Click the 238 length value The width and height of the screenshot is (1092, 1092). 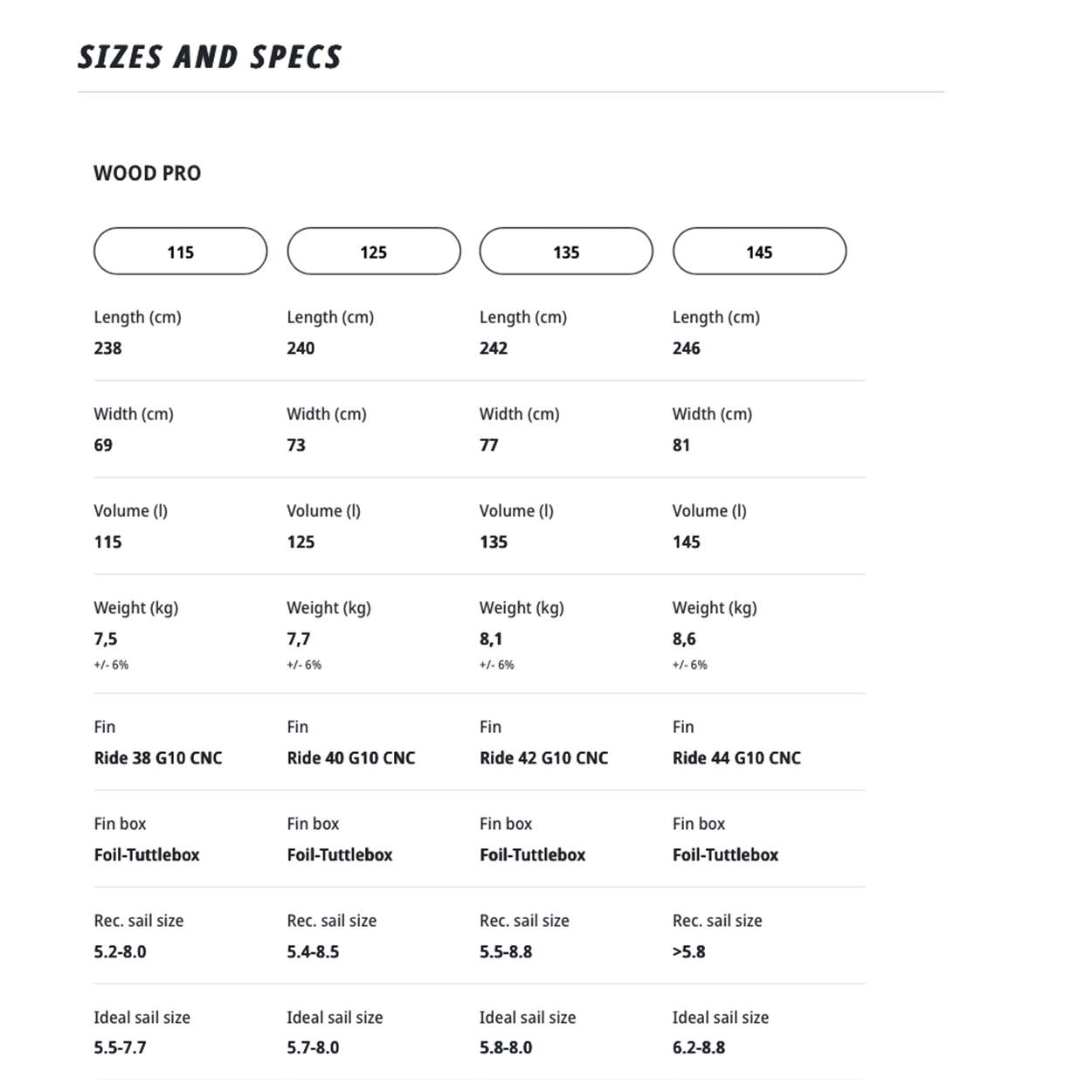(107, 348)
